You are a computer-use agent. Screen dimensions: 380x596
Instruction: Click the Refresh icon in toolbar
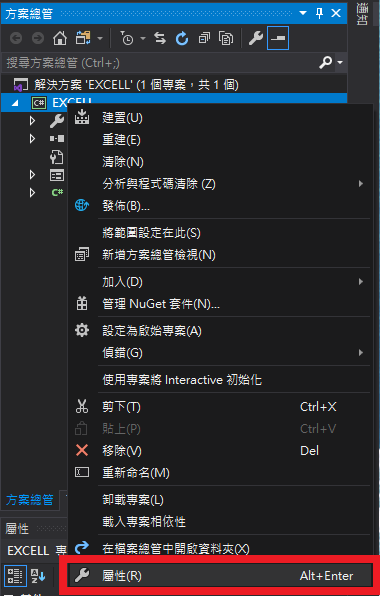[182, 38]
